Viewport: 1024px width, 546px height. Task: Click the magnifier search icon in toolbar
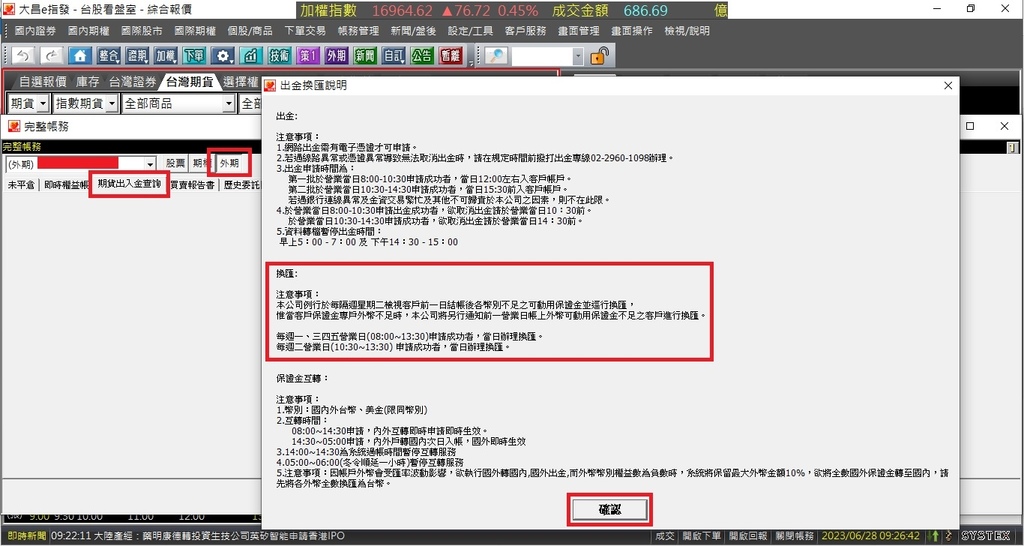pos(497,56)
